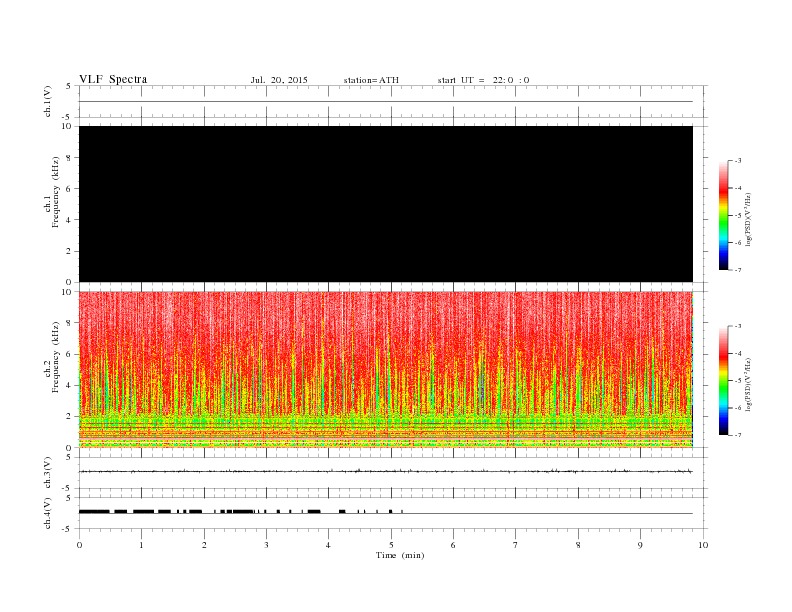The height and width of the screenshot is (612, 792).
Task: Click ch.1 color bar 'log(PSD)(V²/Hz)' label
Action: click(x=748, y=219)
